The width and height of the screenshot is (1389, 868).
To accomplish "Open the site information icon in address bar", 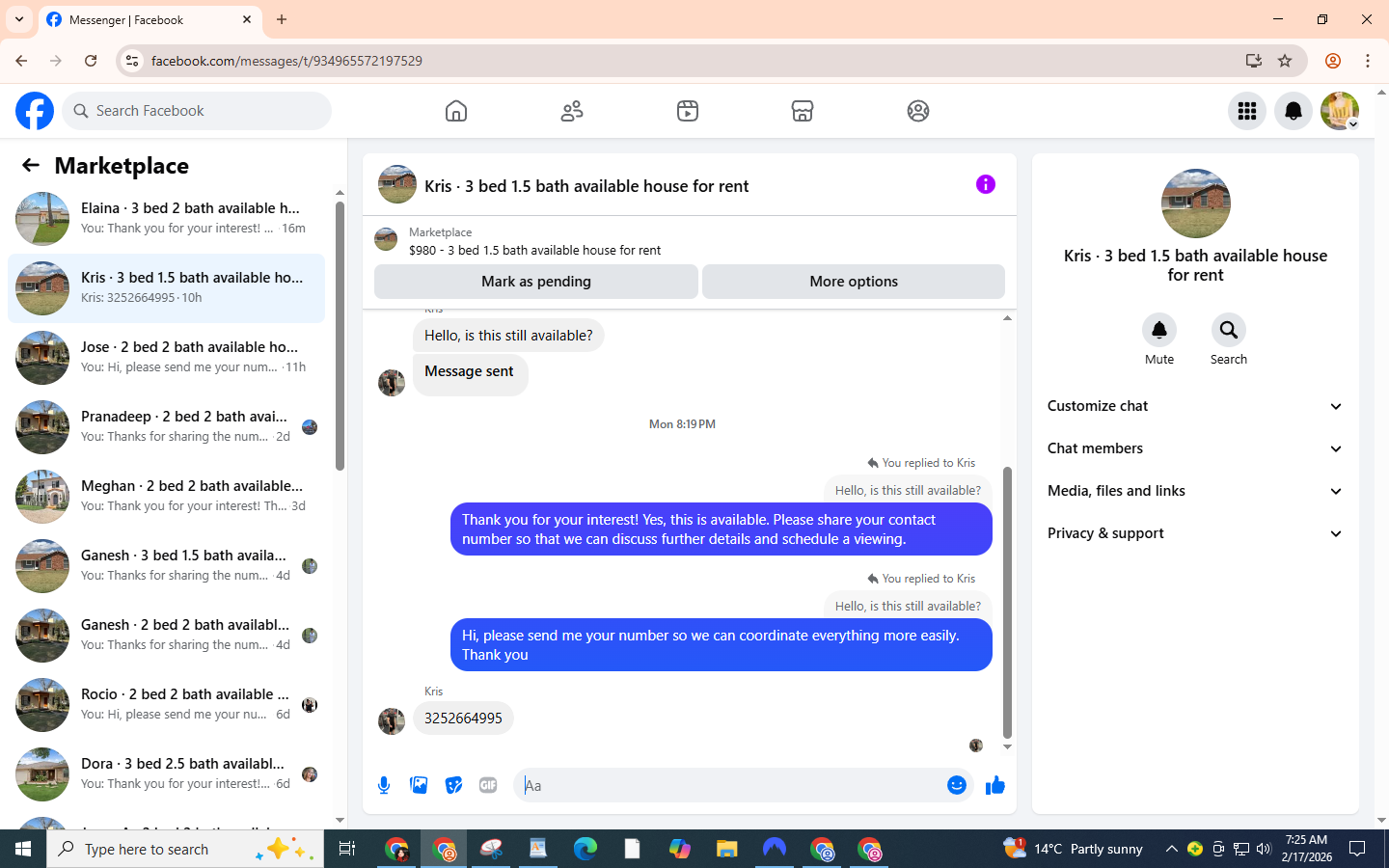I will (x=132, y=61).
